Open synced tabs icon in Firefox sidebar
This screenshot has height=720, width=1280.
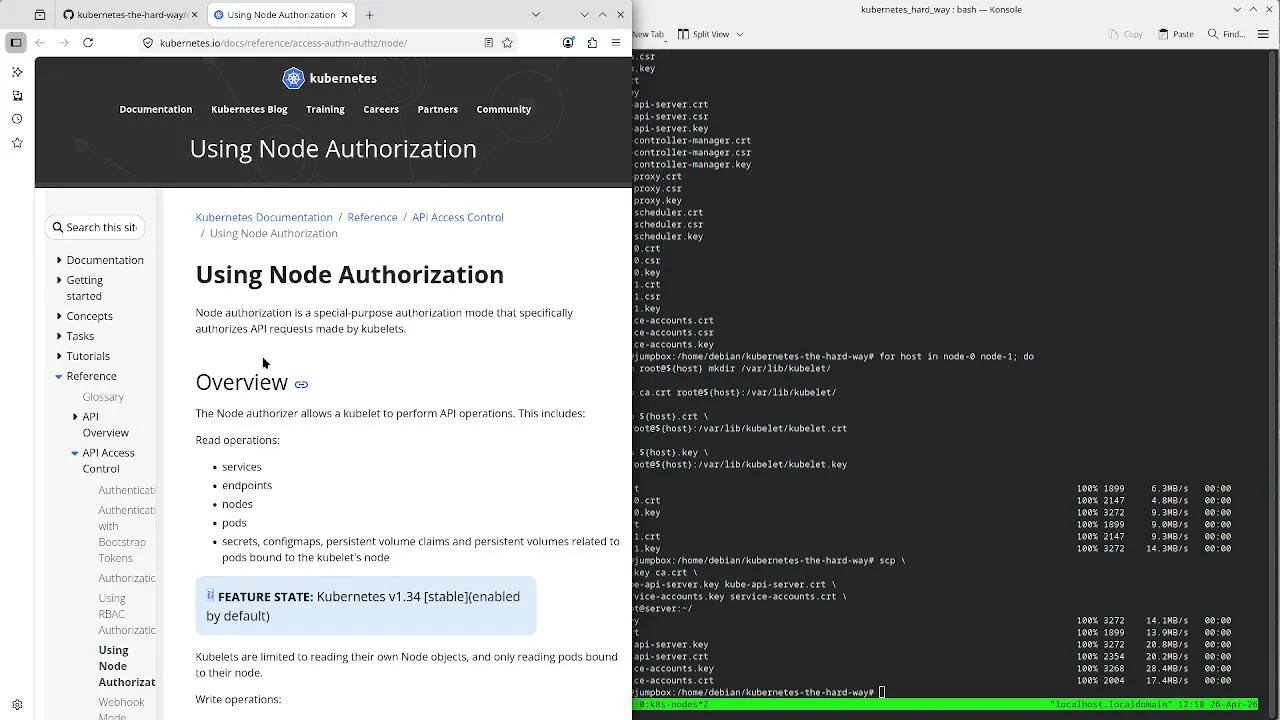tap(17, 96)
